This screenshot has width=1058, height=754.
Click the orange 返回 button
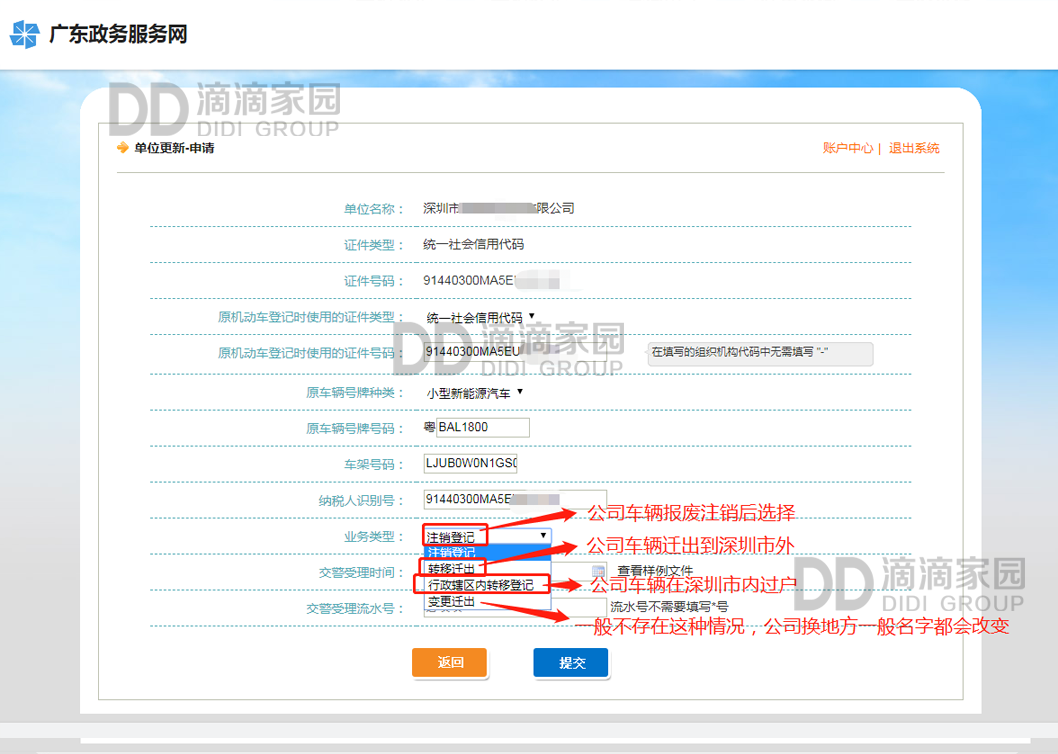point(449,662)
